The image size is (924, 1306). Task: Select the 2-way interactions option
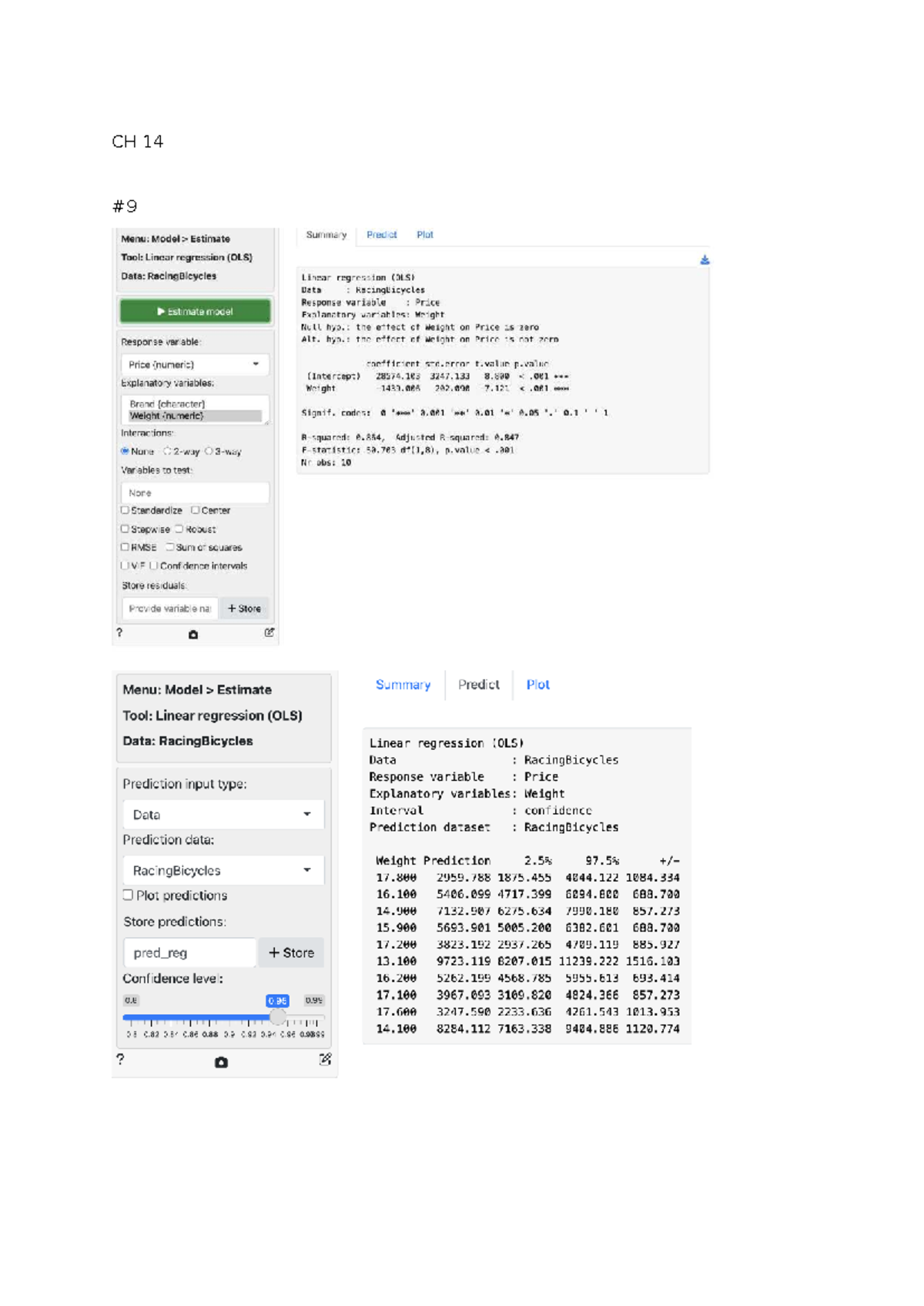click(167, 451)
